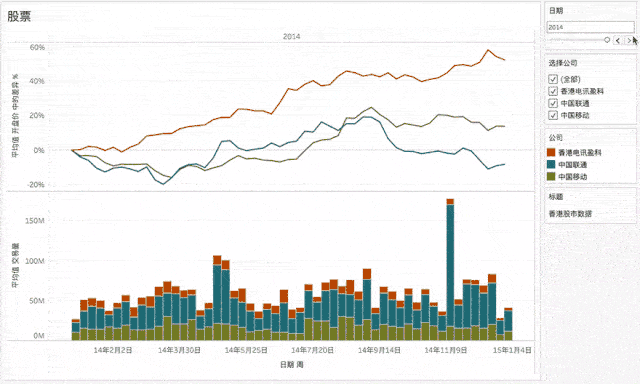The image size is (640, 384).
Task: Click the 选择公司 filter heading
Action: (562, 63)
